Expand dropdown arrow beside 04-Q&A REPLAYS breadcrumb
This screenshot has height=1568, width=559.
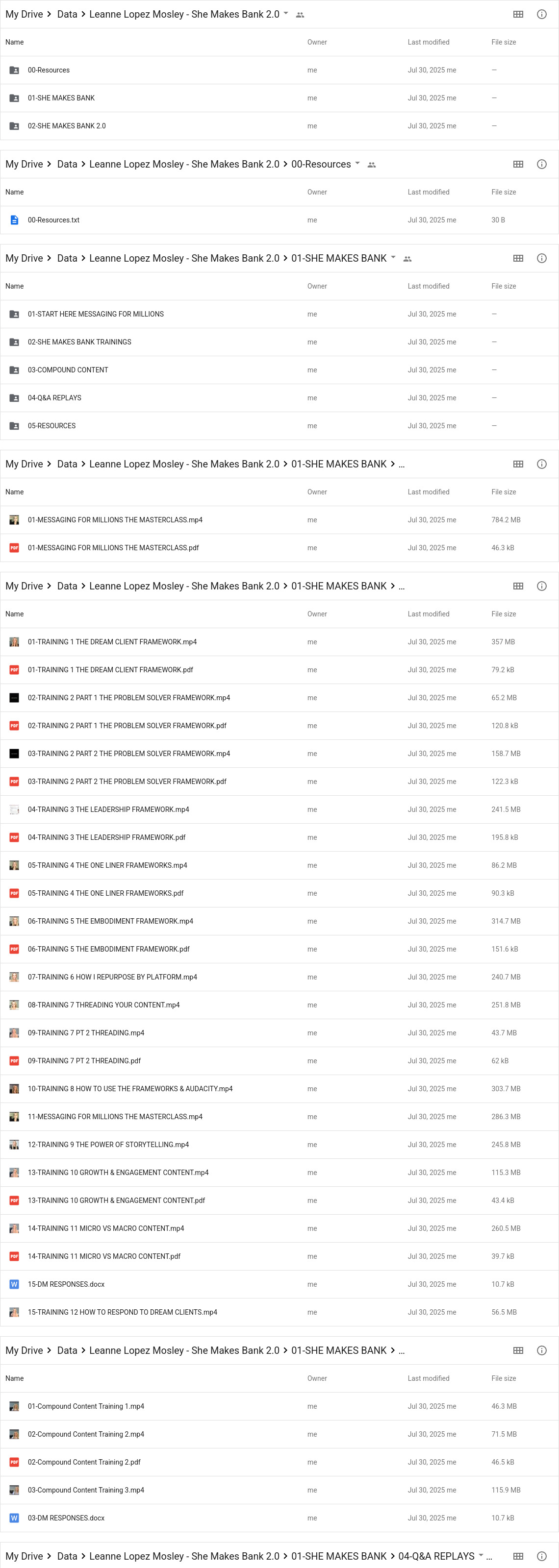tap(481, 1555)
